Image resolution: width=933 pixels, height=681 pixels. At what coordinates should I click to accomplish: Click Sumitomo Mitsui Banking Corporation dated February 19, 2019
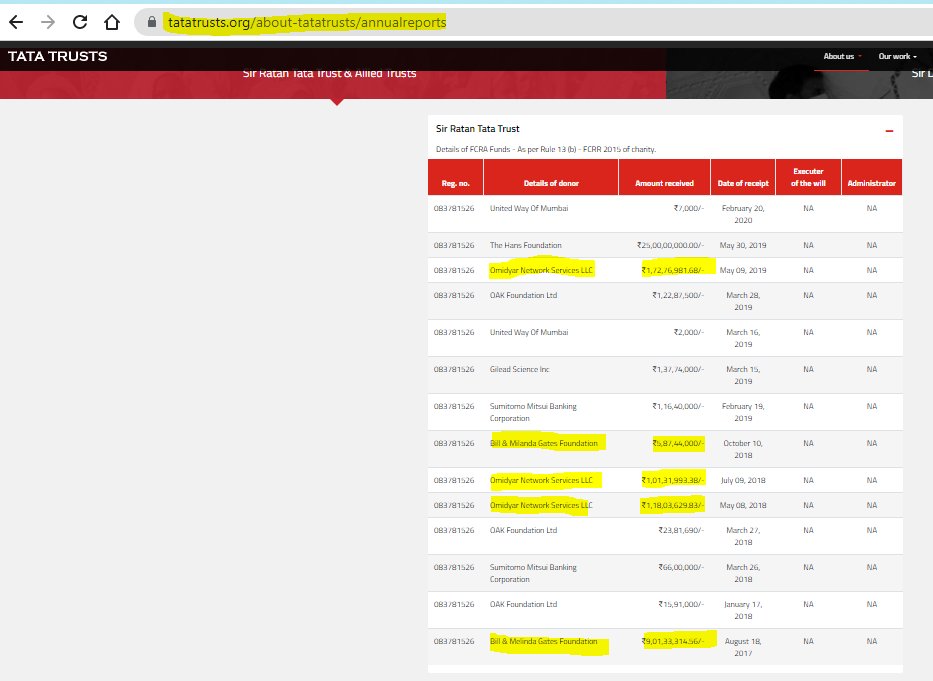point(533,412)
